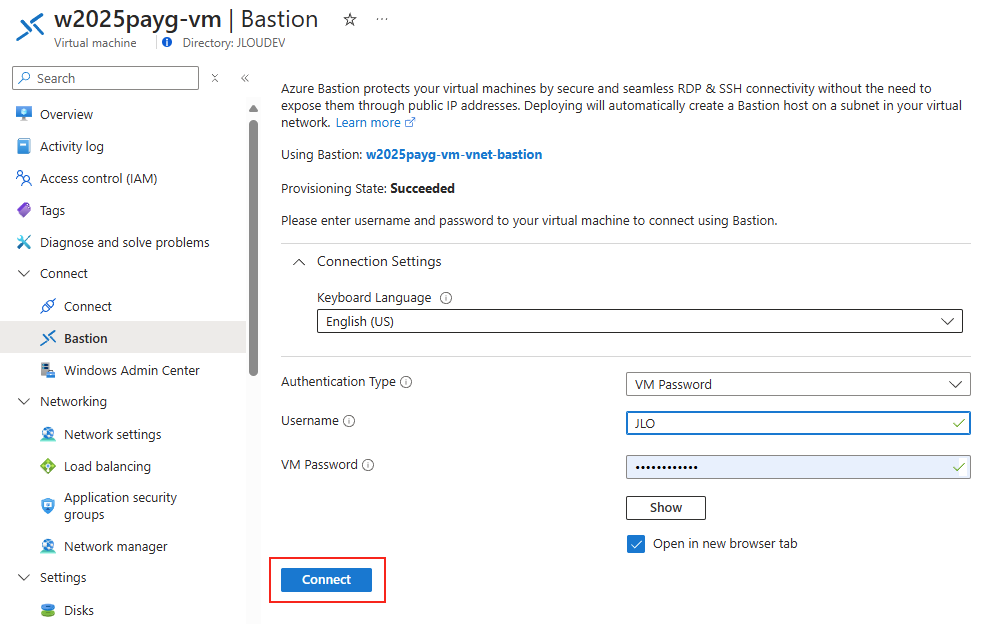Click the Overview monitor icon

coord(24,114)
